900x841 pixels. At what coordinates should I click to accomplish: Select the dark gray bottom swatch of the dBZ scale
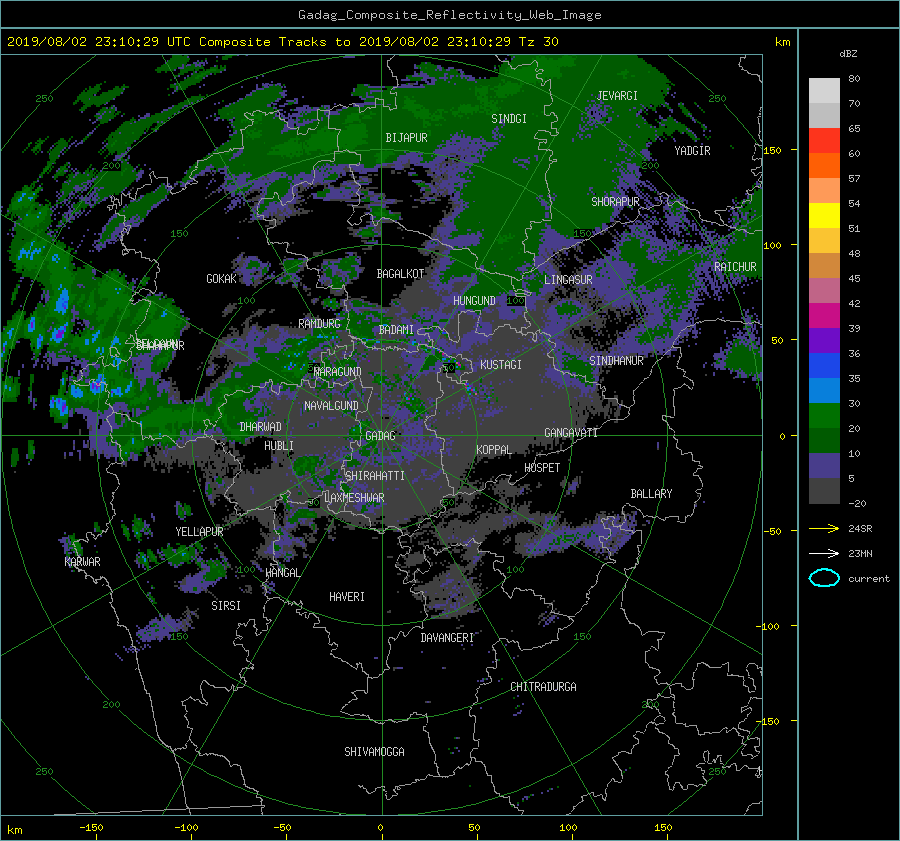point(824,491)
